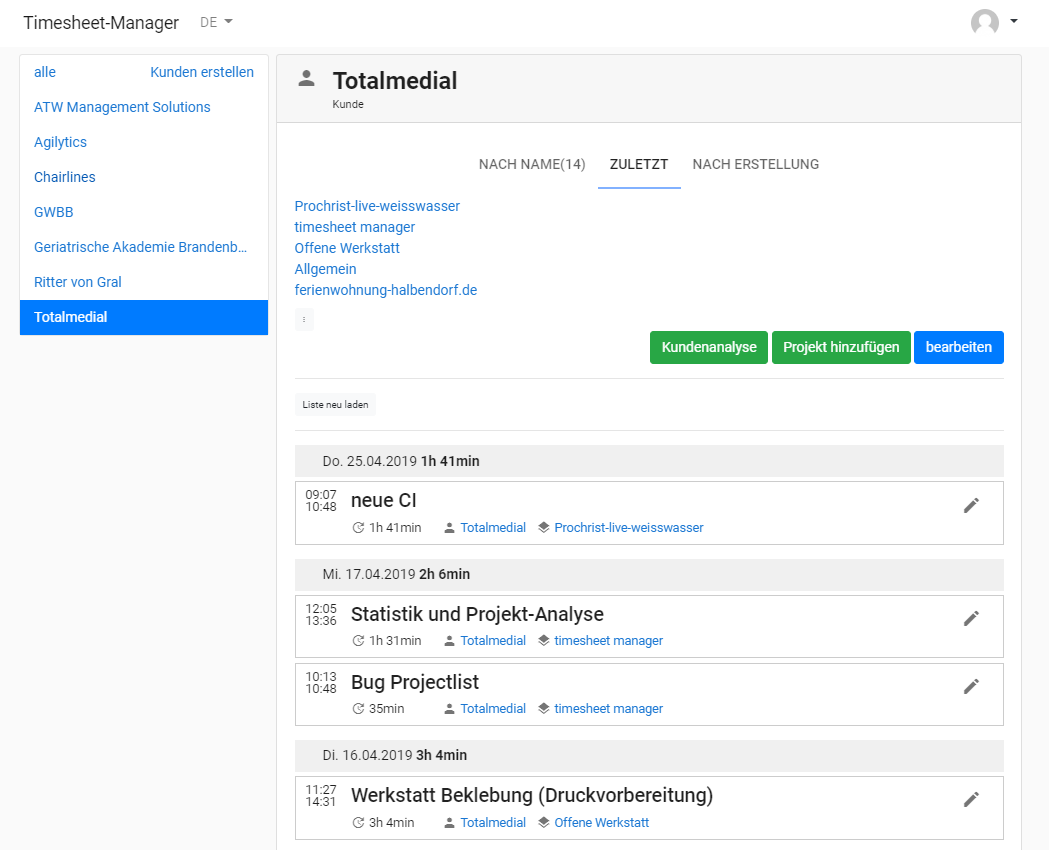Click the 'Offene Werkstatt' link in the Werkstatt entry

tap(601, 823)
